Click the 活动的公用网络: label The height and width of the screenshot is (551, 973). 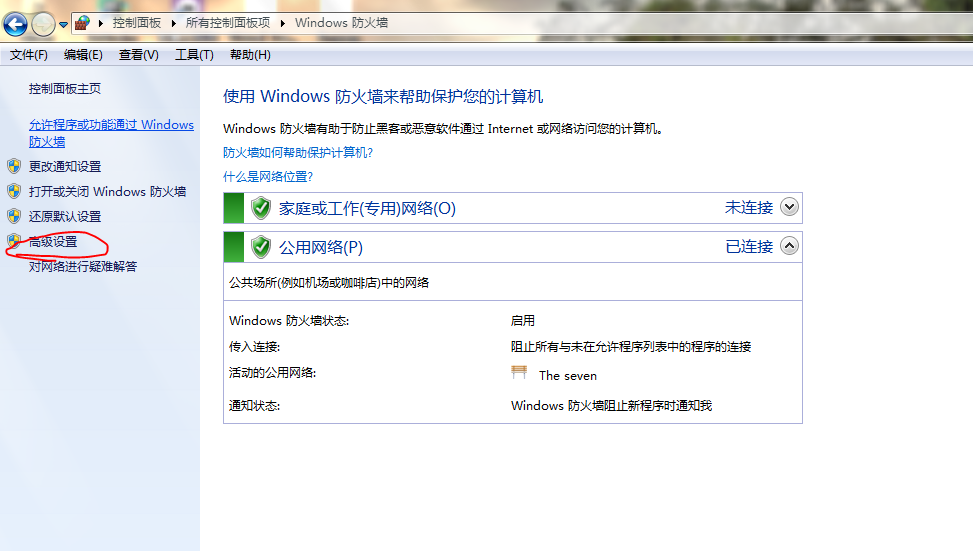(x=272, y=373)
